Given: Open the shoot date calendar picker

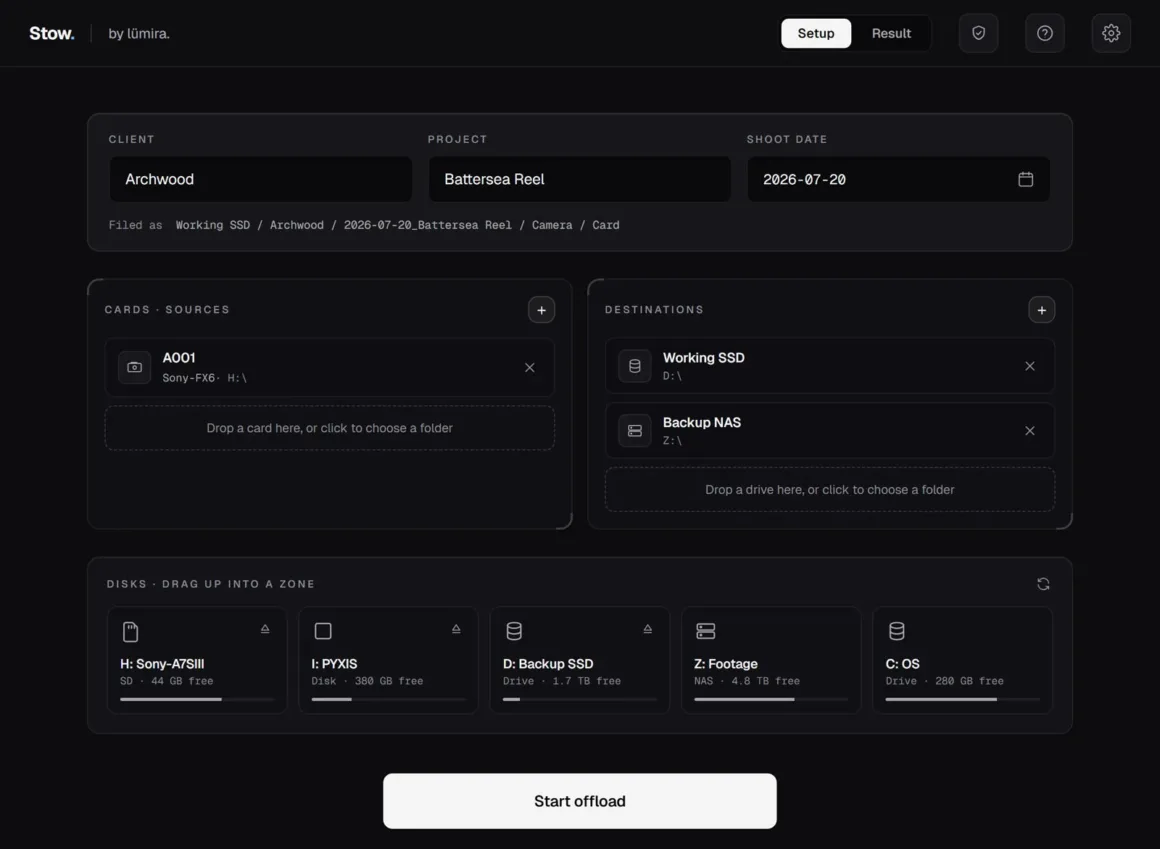Looking at the screenshot, I should [x=1025, y=180].
